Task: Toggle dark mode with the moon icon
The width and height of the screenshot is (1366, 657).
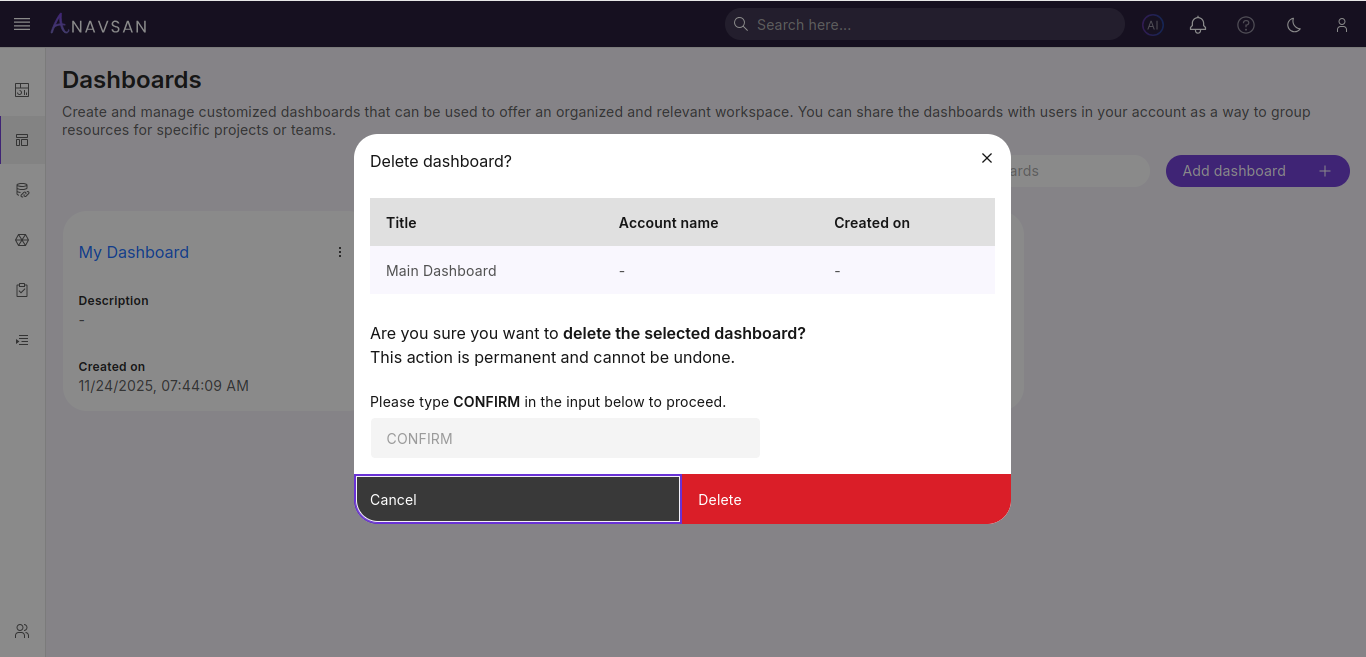Action: pyautogui.click(x=1293, y=24)
